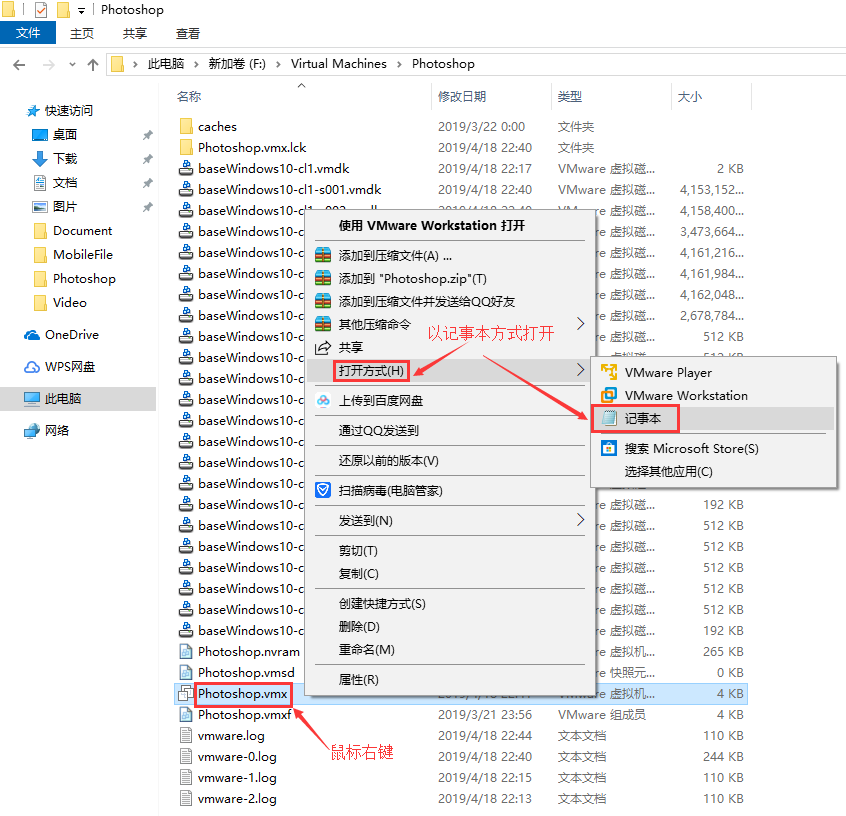Click 新加卷 (F:) breadcrumb

237,64
